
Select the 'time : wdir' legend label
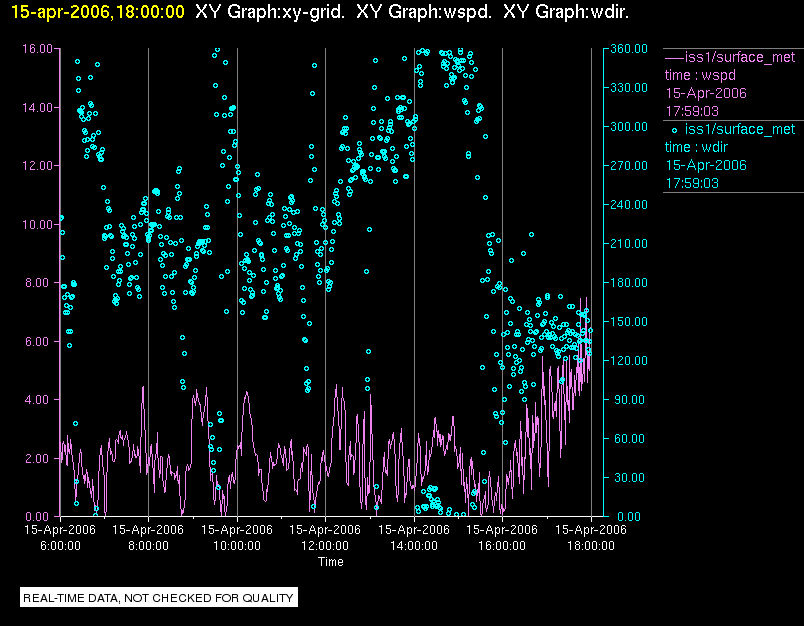(699, 147)
